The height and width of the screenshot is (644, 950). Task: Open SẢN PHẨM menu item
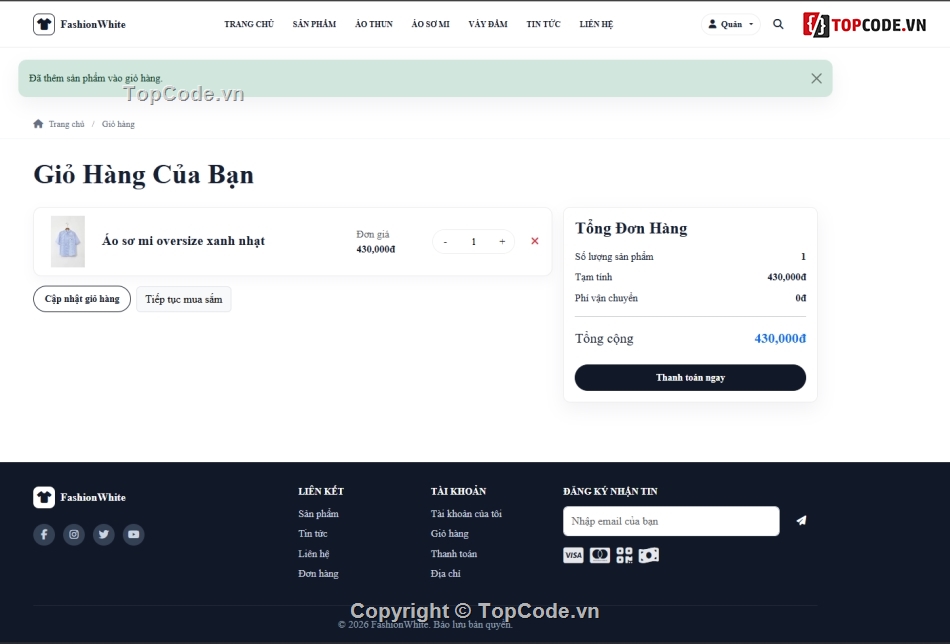point(314,24)
